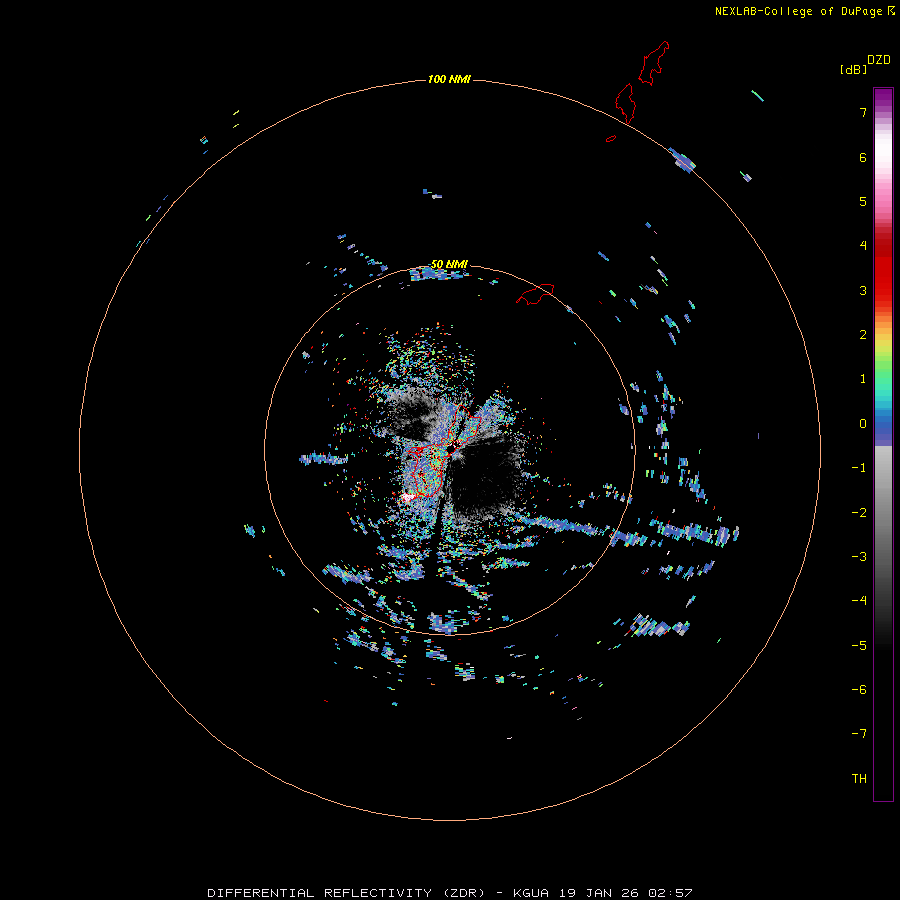The image size is (900, 900).
Task: Click the TH threshold label in legend
Action: click(x=859, y=779)
